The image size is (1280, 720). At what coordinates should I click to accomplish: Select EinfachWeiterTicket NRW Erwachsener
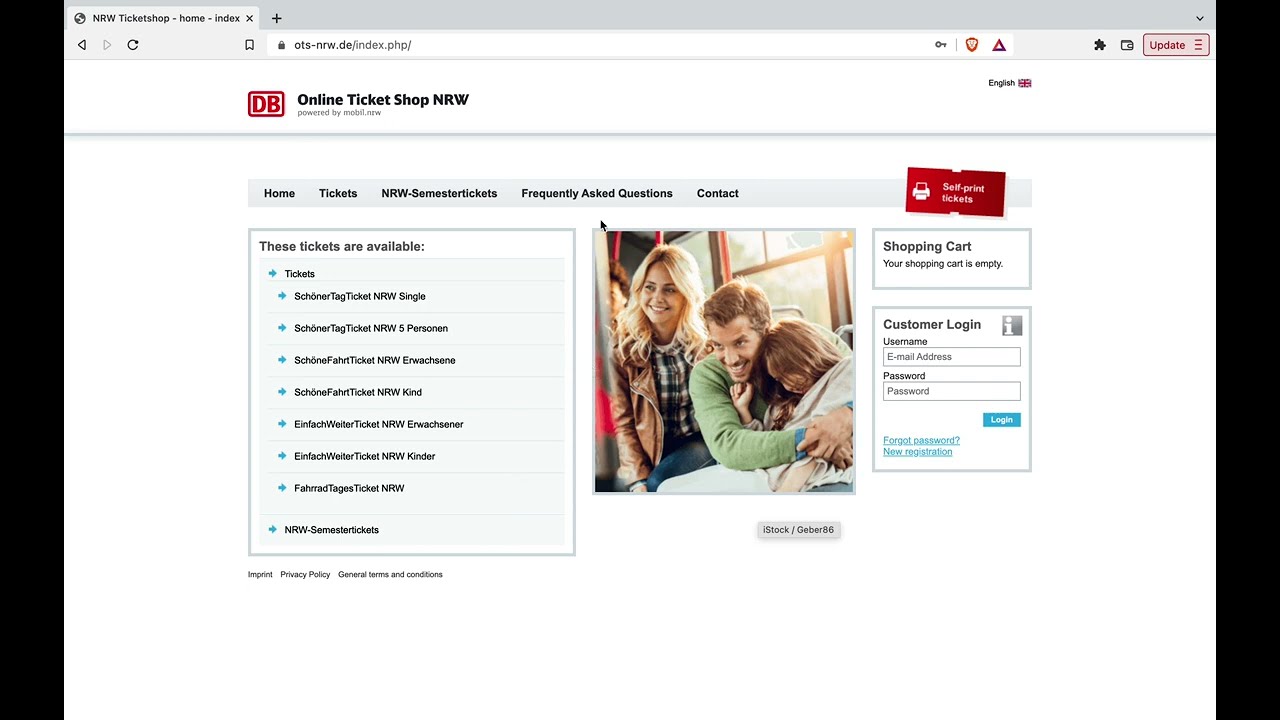(379, 424)
